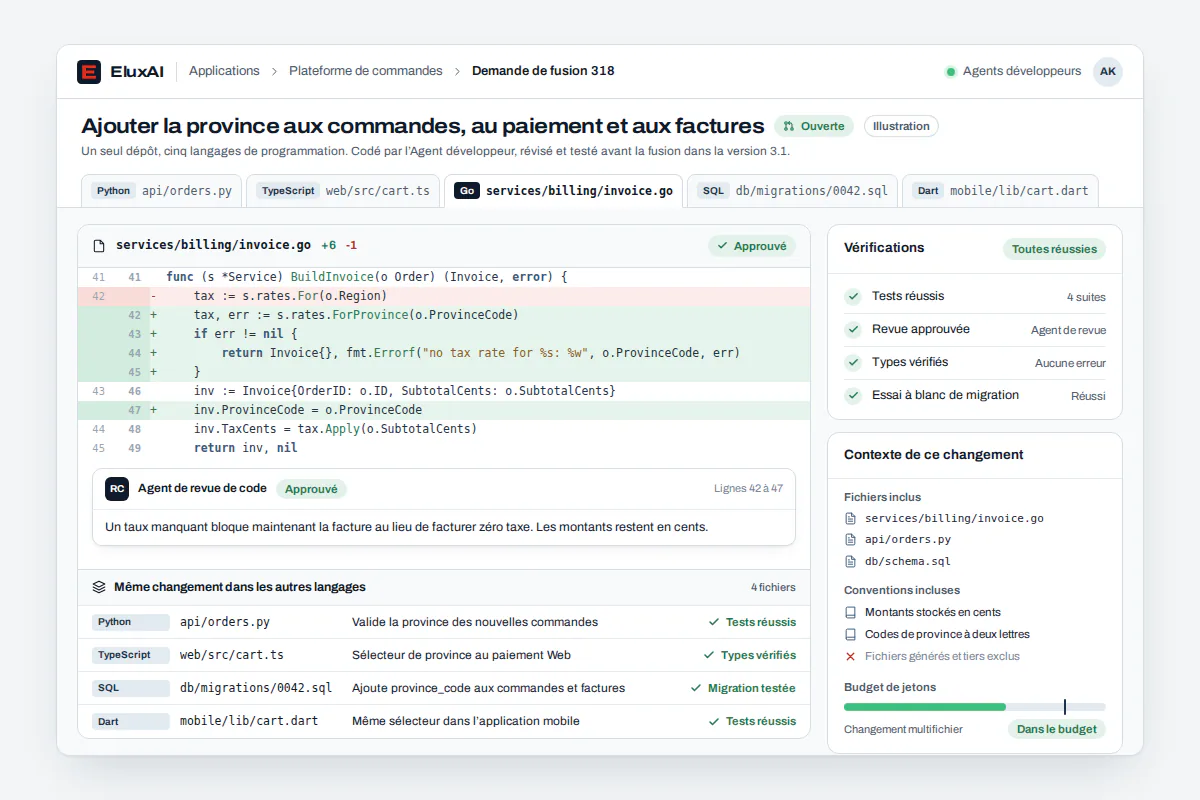Click the dark marker on the token budget bar
Image resolution: width=1200 pixels, height=800 pixels.
pyautogui.click(x=1065, y=707)
